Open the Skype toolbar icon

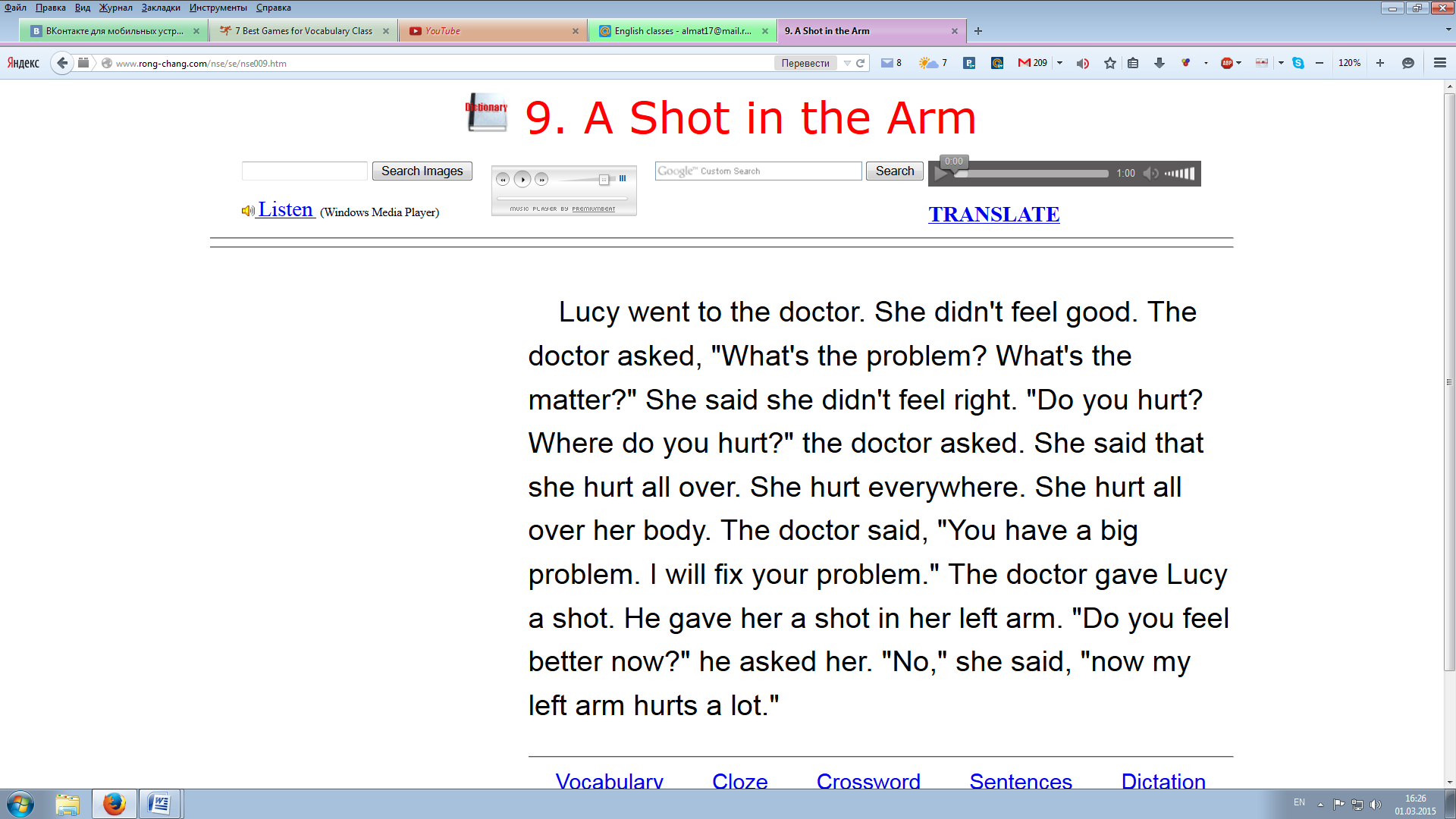pyautogui.click(x=1298, y=63)
